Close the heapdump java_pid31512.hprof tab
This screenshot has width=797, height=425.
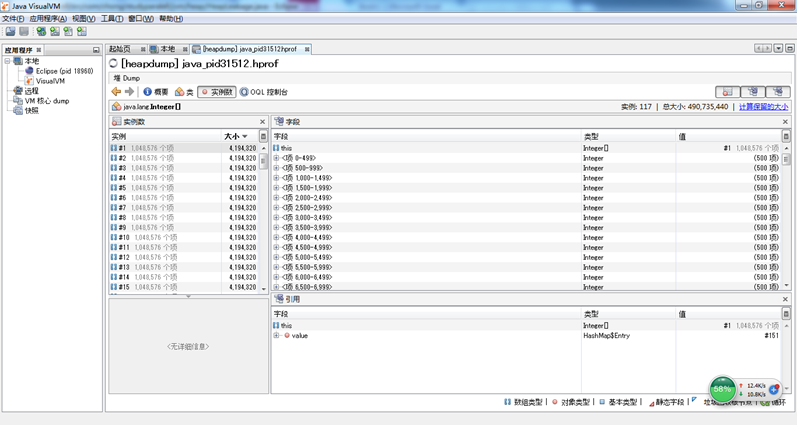[x=307, y=49]
